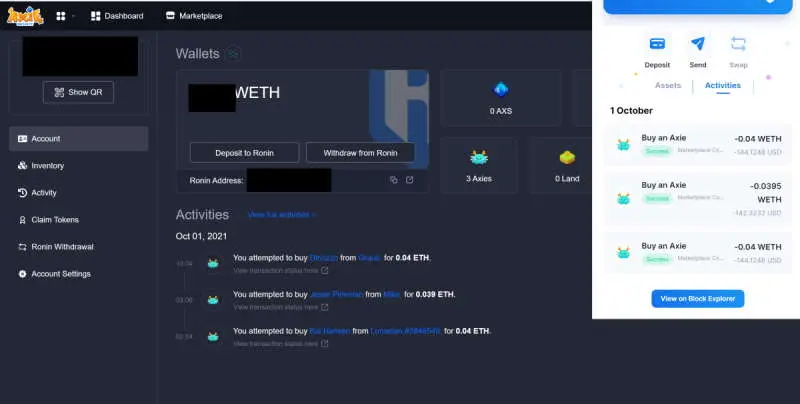The width and height of the screenshot is (800, 404).
Task: Click the Swap arrows icon
Action: 738,44
